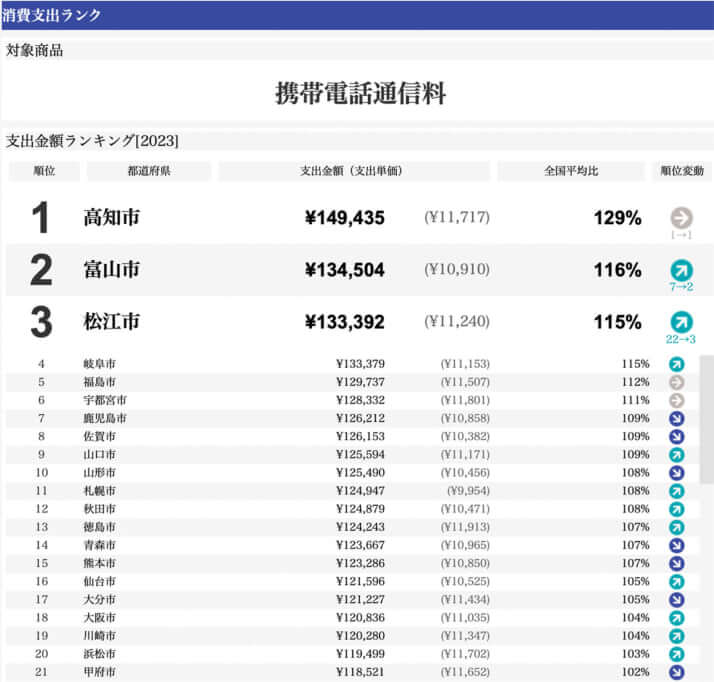714x682 pixels.
Task: Click the teal up-arrow icon for 富山市
Action: point(681,270)
